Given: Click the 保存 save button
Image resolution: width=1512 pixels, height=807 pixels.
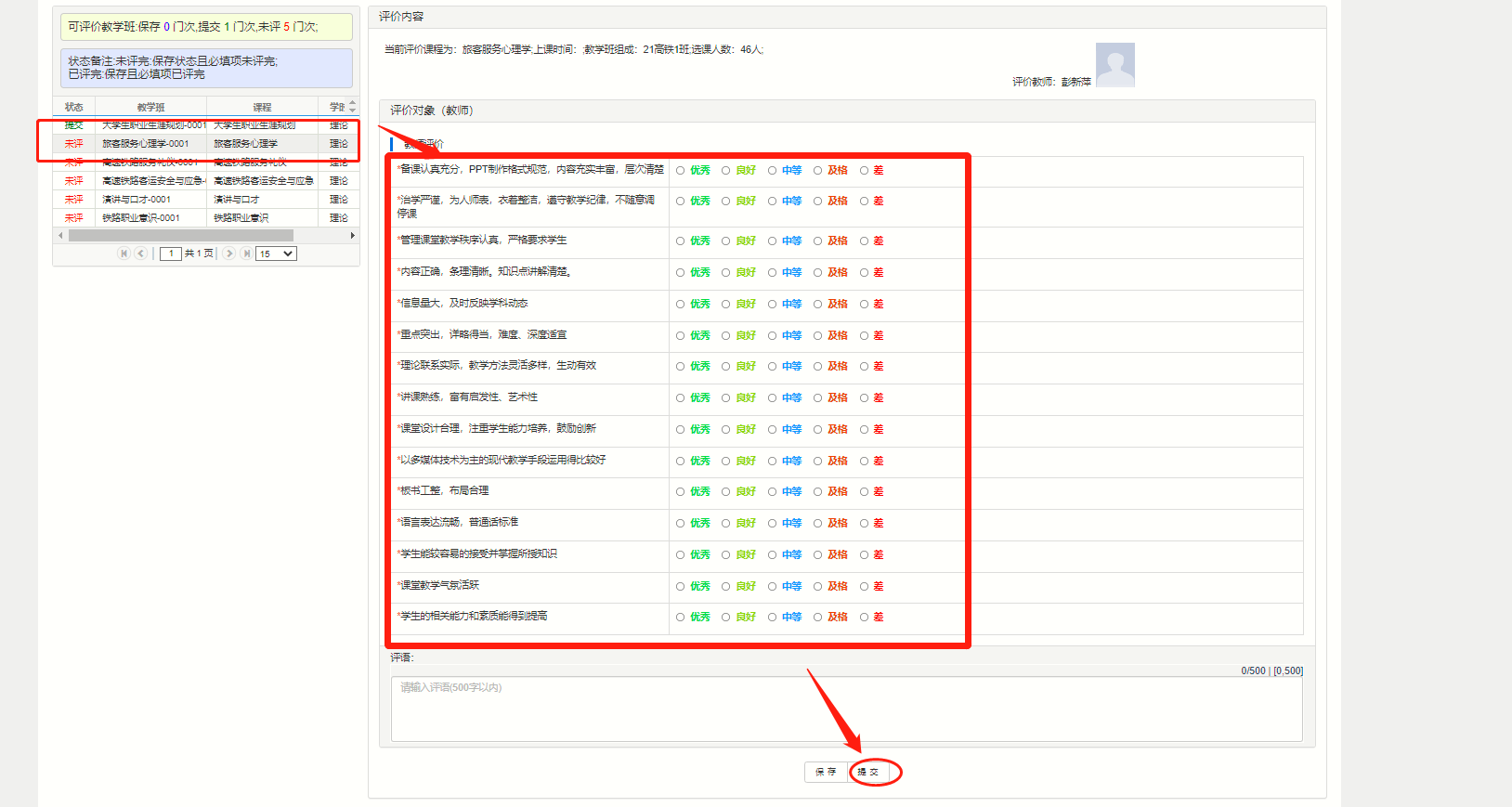Looking at the screenshot, I should 826,772.
